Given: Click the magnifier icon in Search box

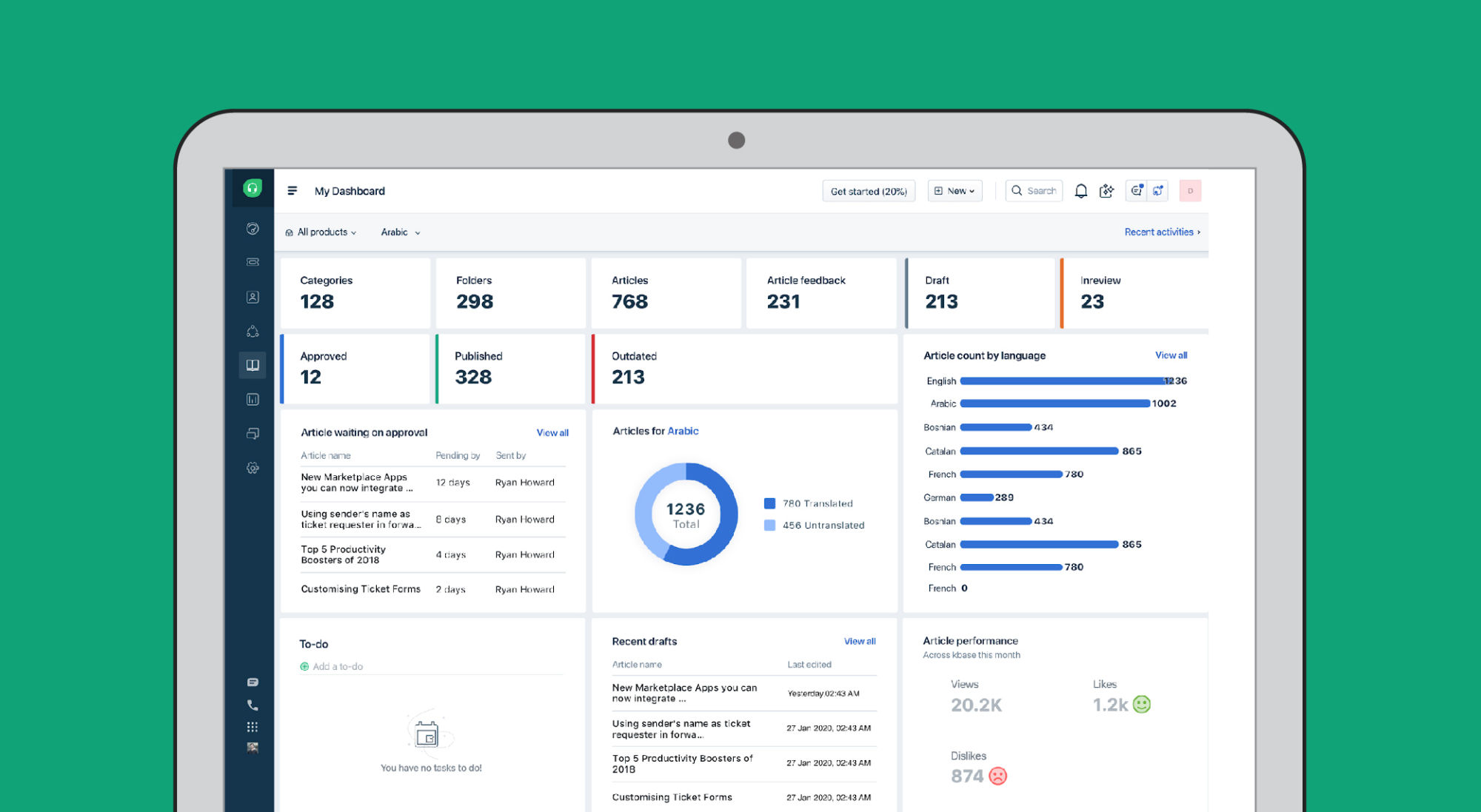Looking at the screenshot, I should click(x=1017, y=191).
